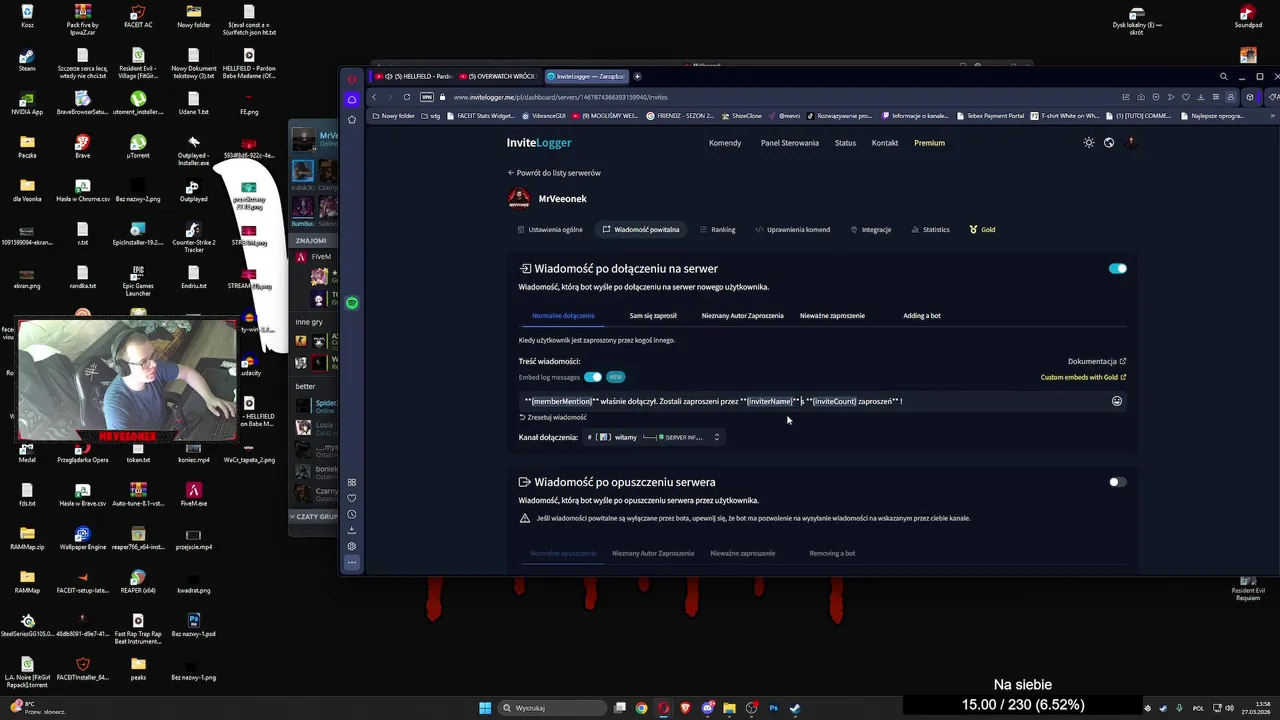Click Zresetuj wiadomość reset button
The image size is (1280, 720).
pyautogui.click(x=553, y=418)
